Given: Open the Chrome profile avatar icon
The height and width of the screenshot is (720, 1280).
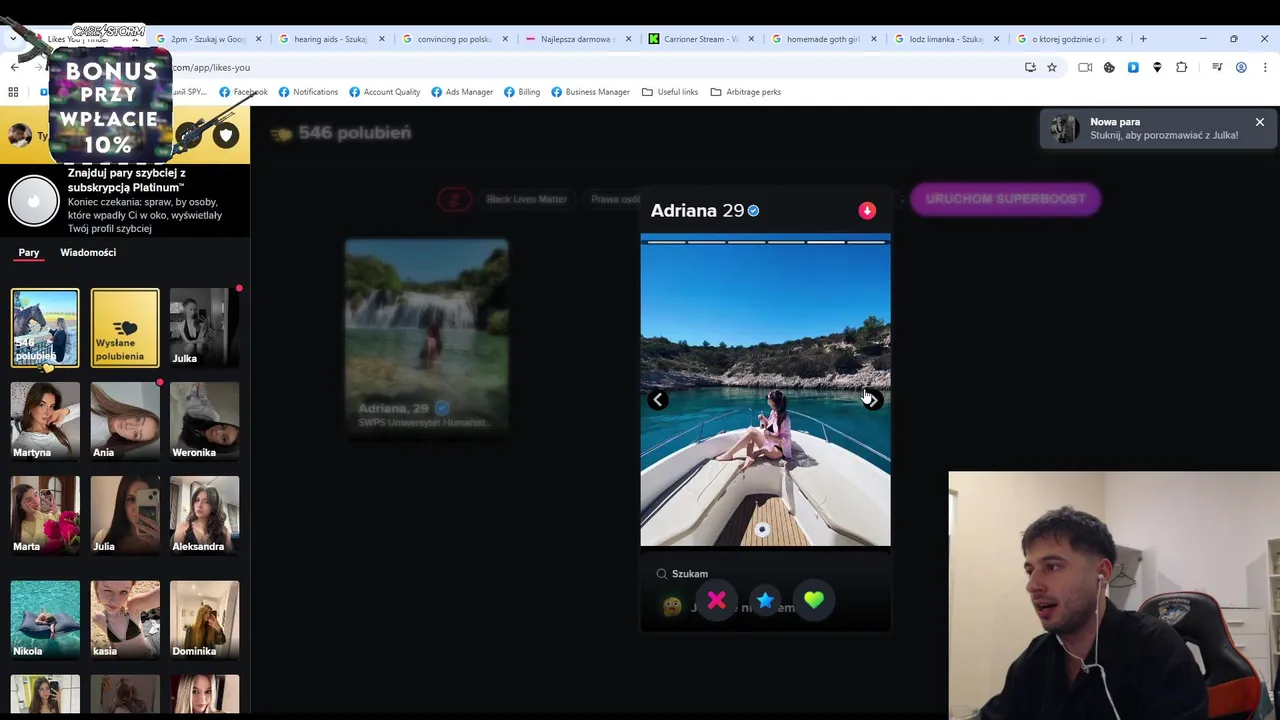Looking at the screenshot, I should pos(1241,67).
